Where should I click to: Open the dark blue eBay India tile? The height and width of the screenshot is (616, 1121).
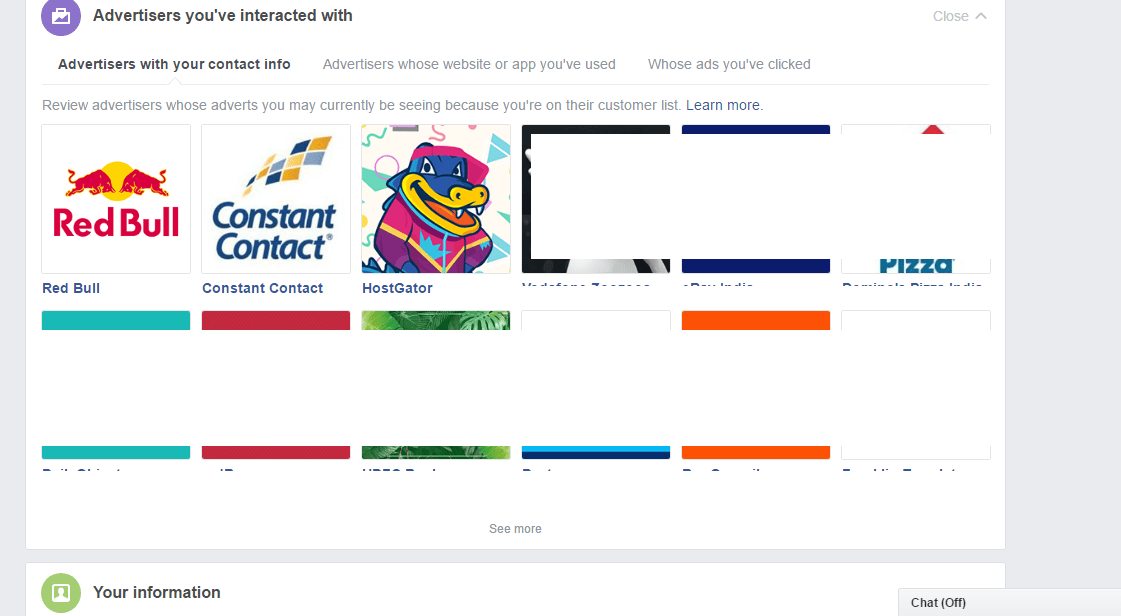[756, 199]
